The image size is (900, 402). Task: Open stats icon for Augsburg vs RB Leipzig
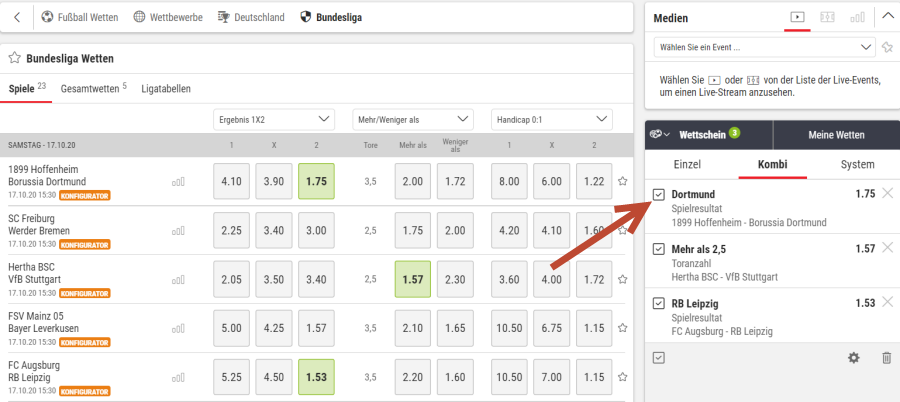[179, 377]
